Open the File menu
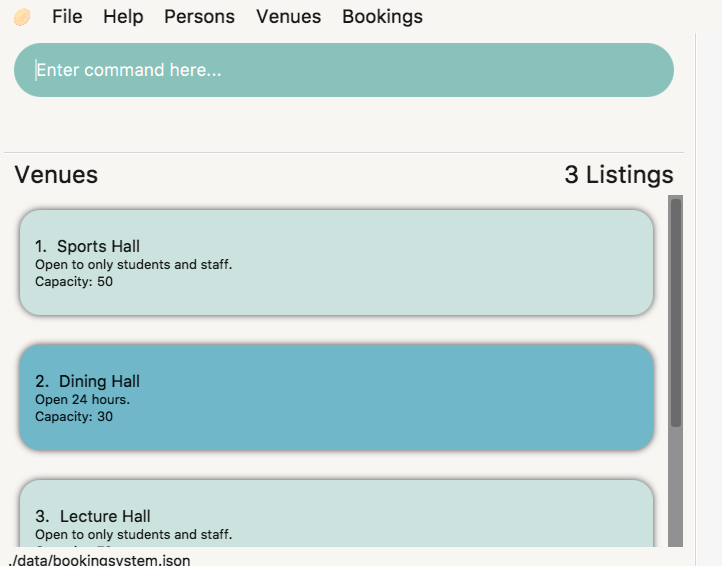 click(67, 17)
